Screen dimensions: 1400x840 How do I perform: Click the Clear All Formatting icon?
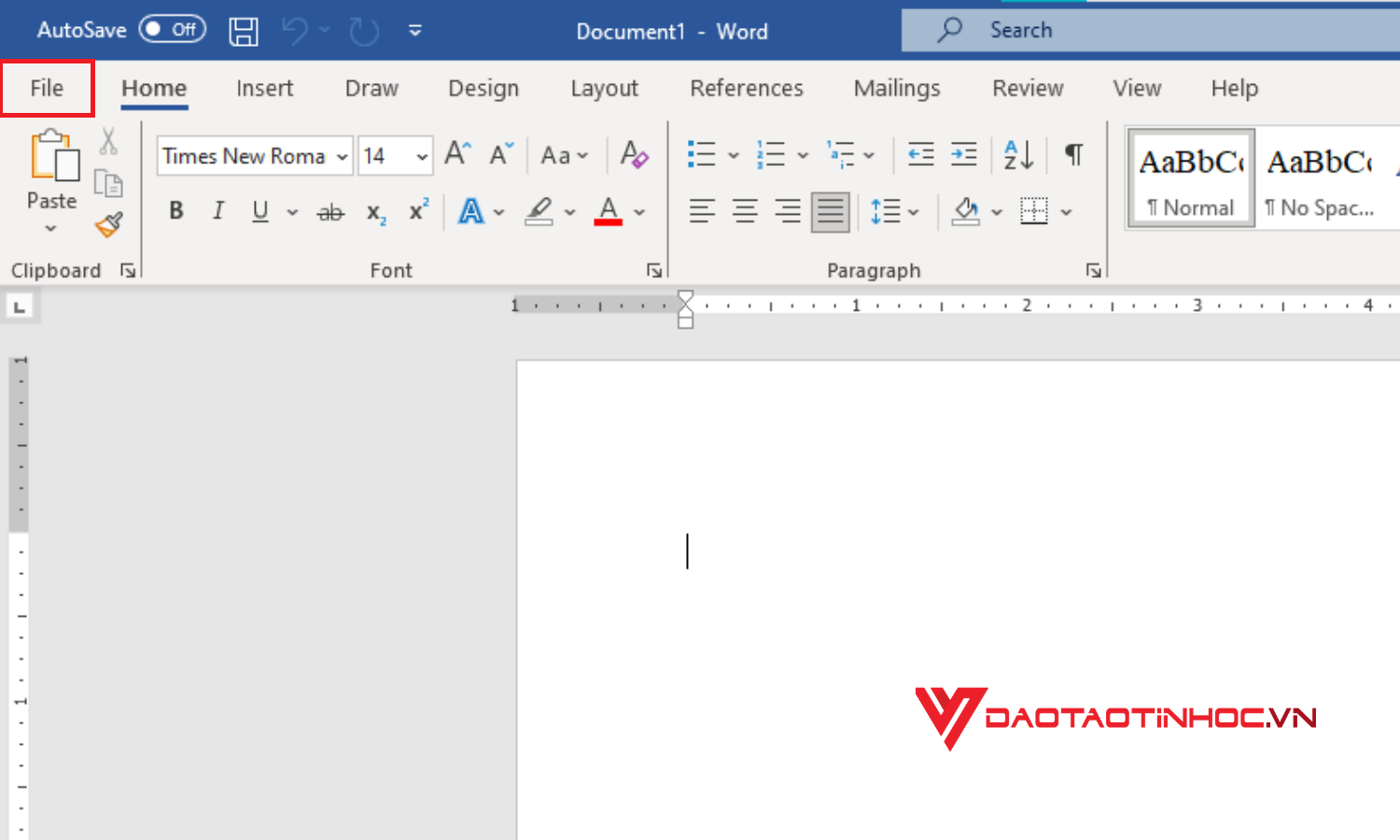coord(634,155)
